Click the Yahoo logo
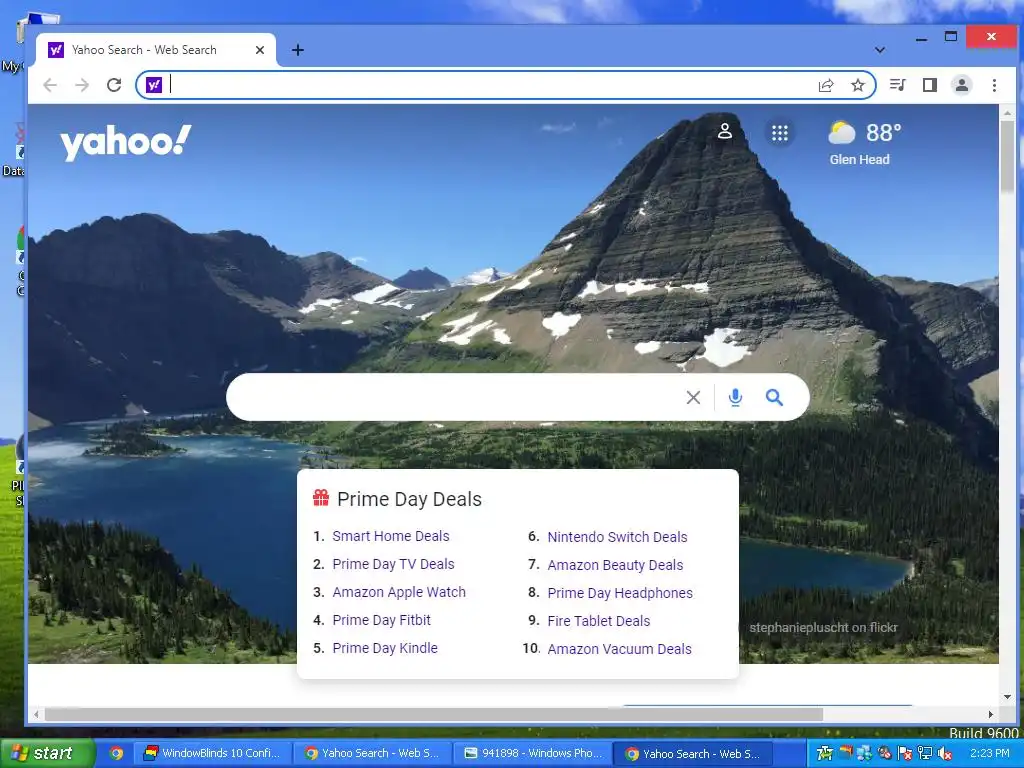Screen dimensions: 1024x768 point(125,142)
